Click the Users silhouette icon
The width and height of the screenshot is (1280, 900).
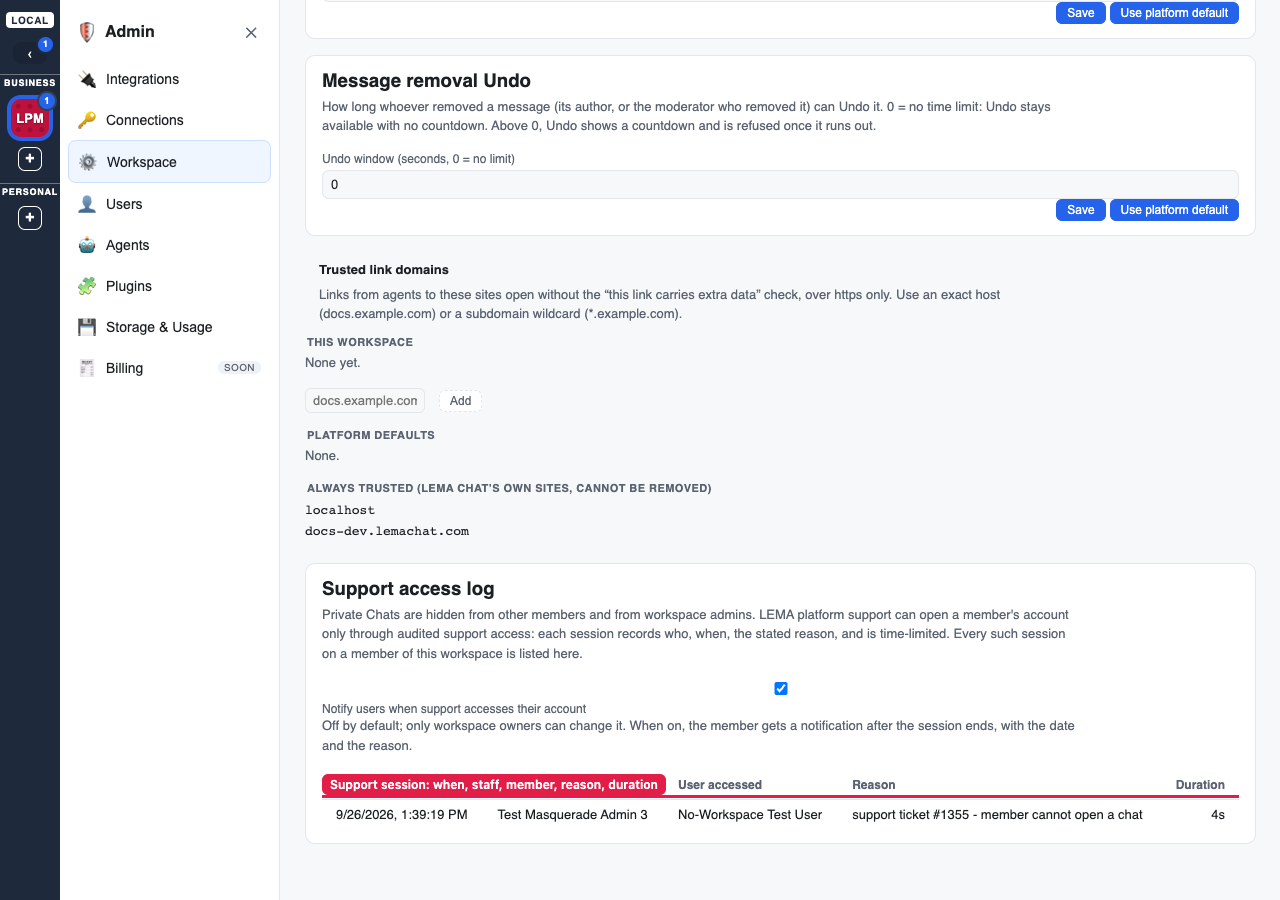click(87, 204)
